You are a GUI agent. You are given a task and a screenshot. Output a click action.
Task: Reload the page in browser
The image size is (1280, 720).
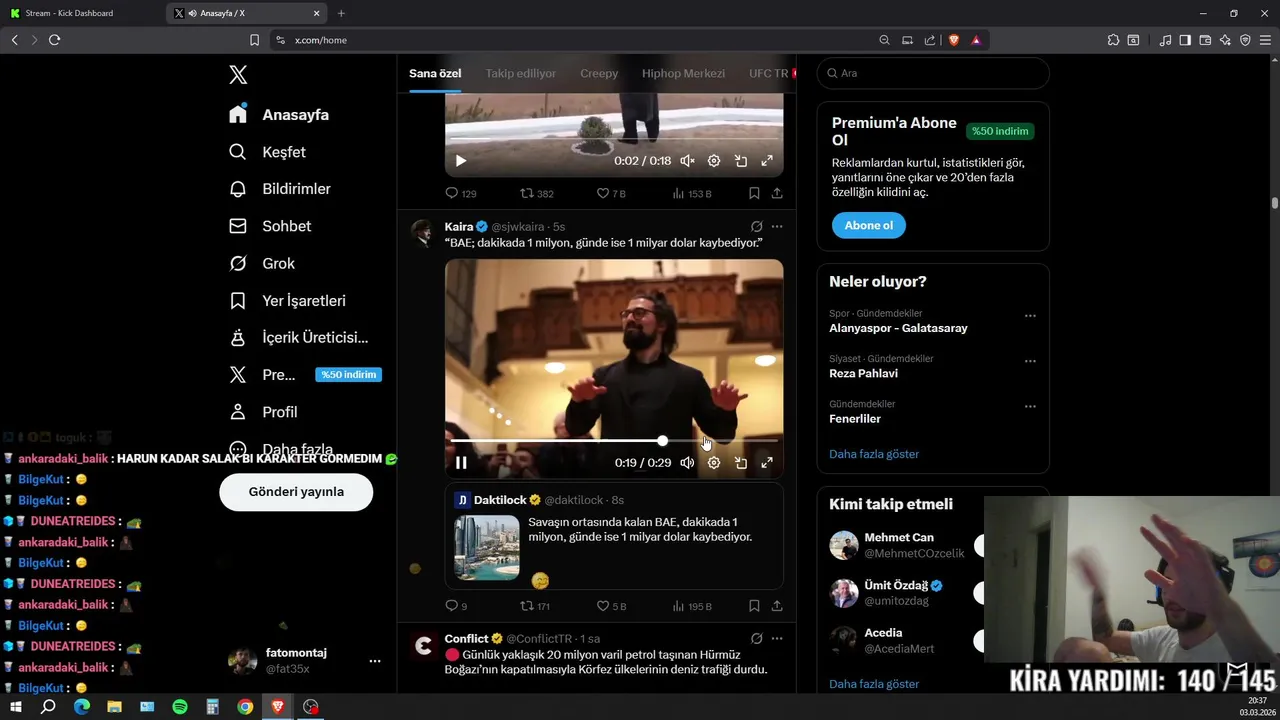pyautogui.click(x=54, y=40)
